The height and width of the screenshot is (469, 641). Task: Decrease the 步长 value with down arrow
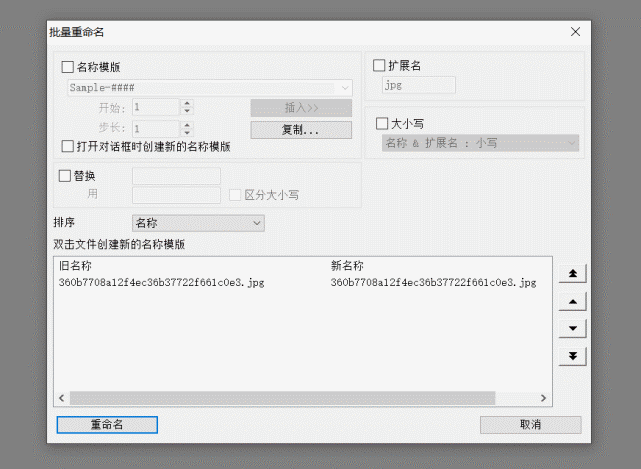pos(187,132)
